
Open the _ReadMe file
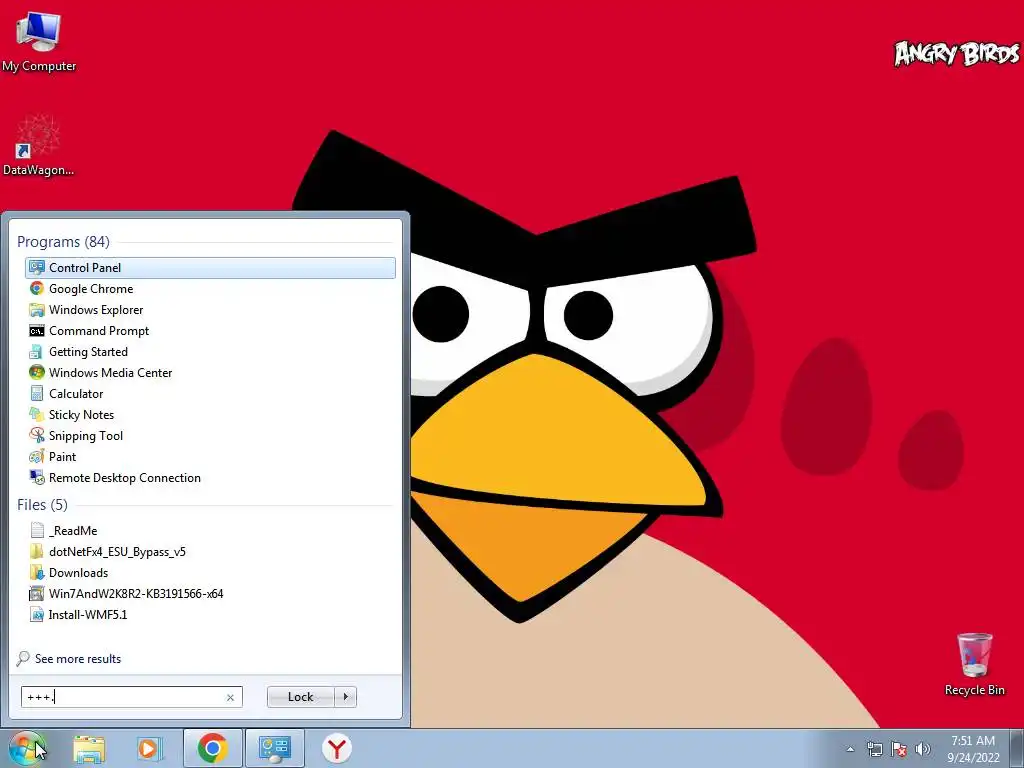[210, 530]
